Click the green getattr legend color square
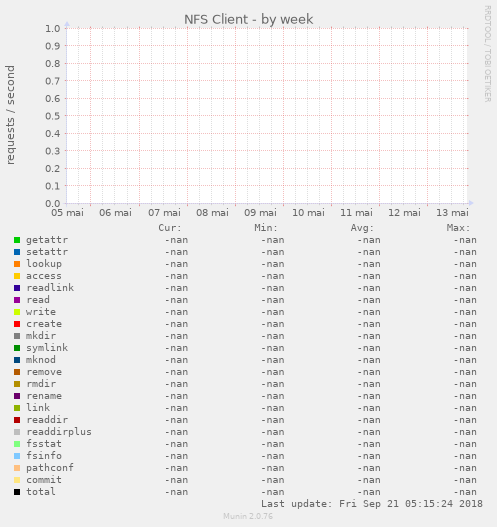The width and height of the screenshot is (497, 527). [x=17, y=240]
